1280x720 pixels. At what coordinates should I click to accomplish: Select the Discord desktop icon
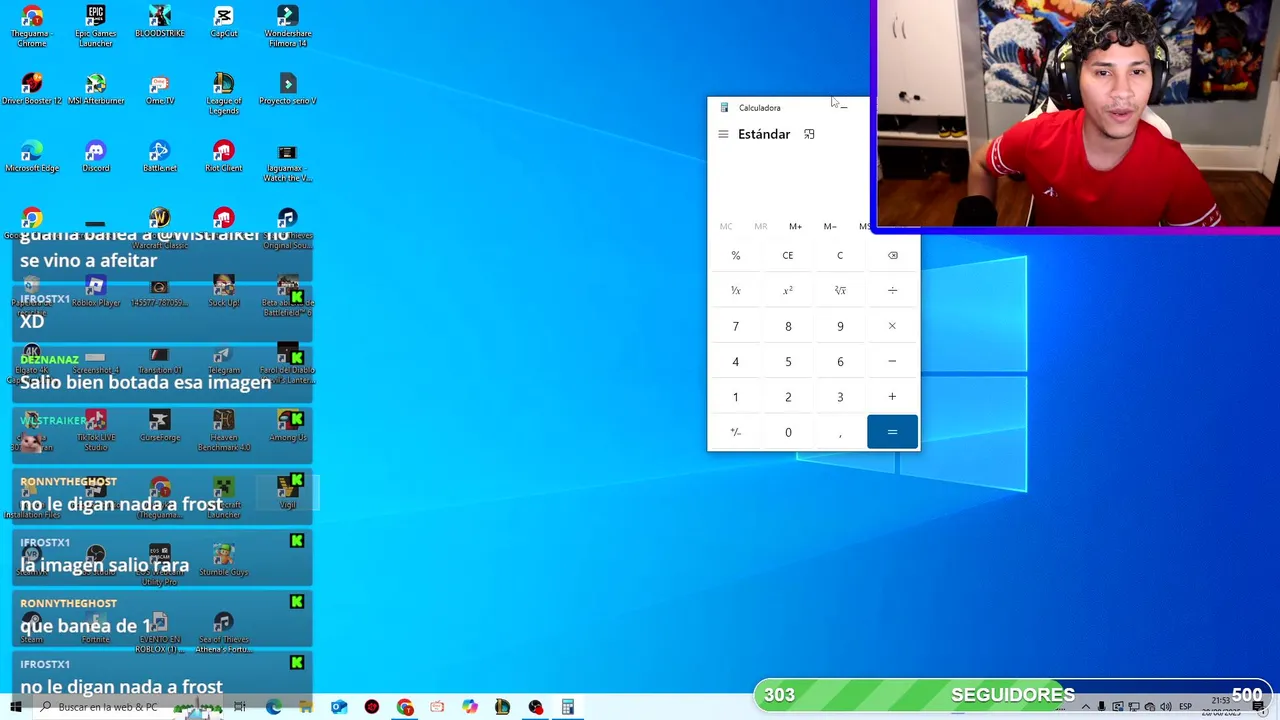point(96,157)
